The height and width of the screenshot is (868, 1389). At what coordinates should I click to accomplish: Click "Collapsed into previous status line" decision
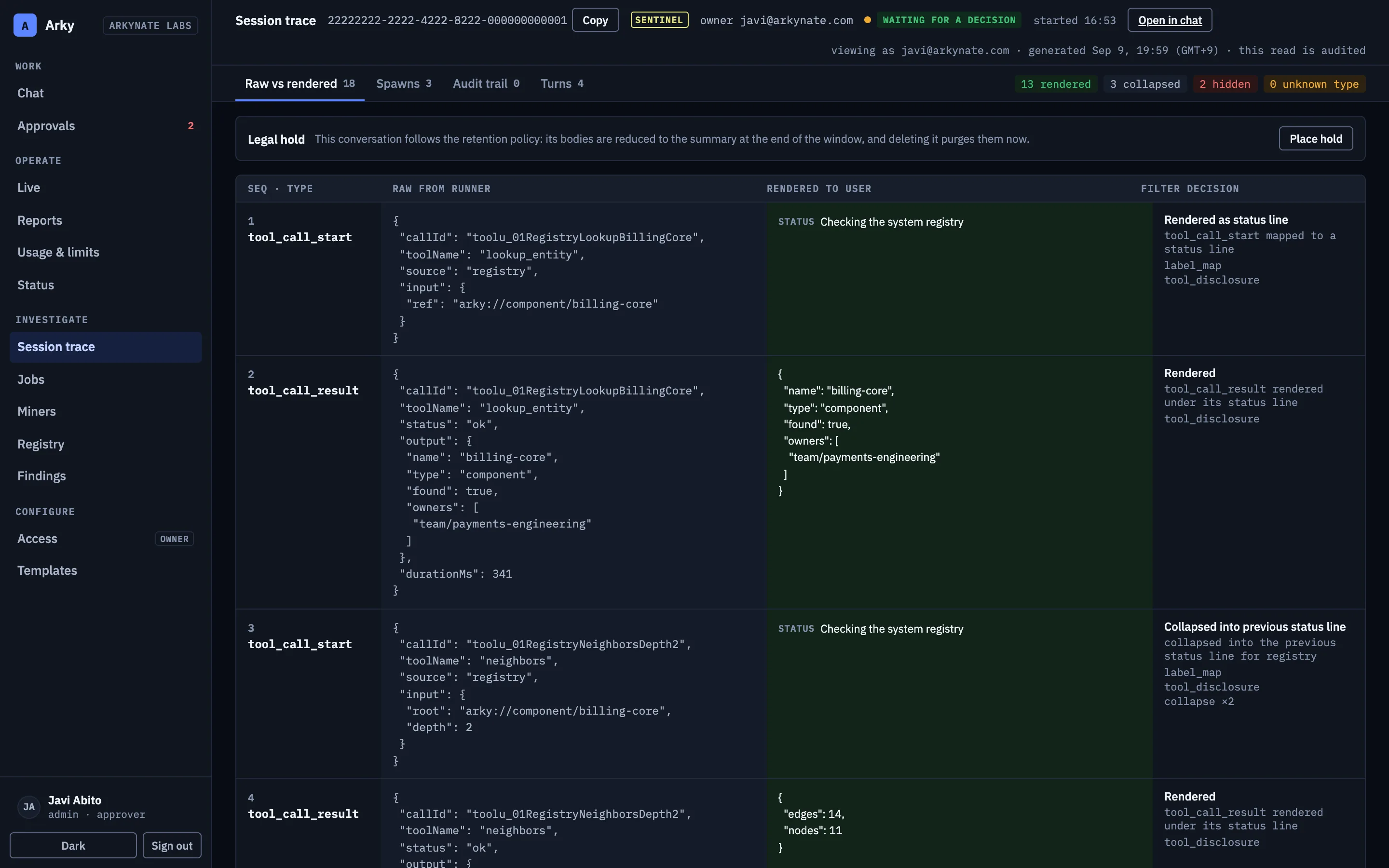[x=1254, y=627]
